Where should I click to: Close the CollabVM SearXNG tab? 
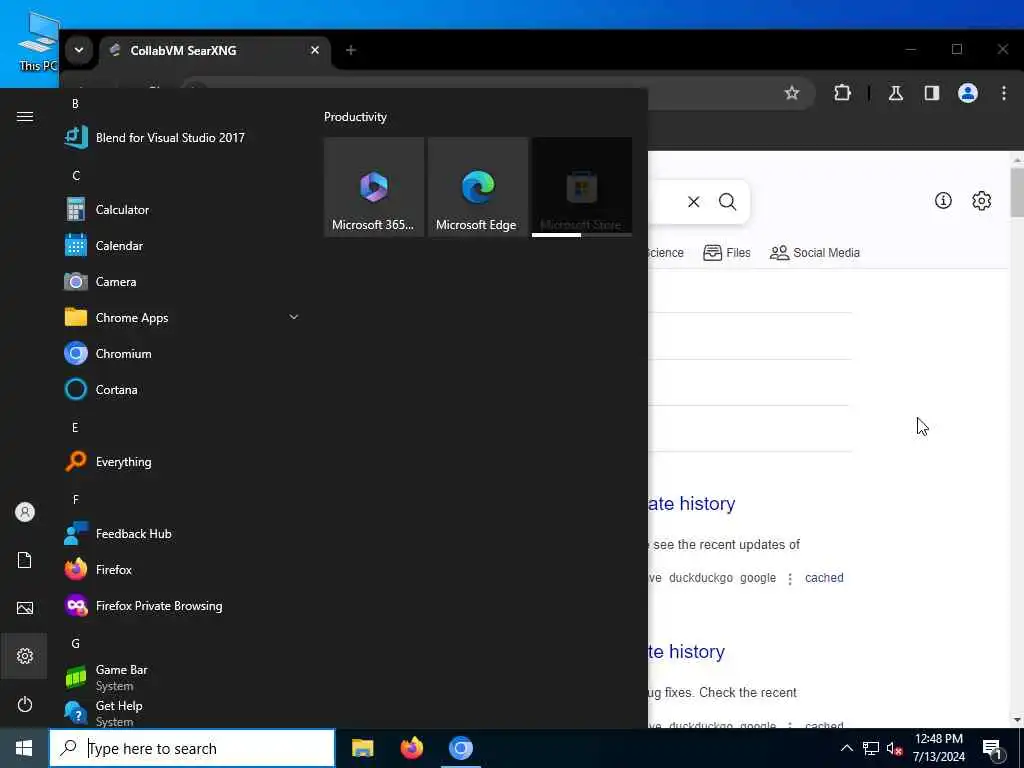click(315, 50)
